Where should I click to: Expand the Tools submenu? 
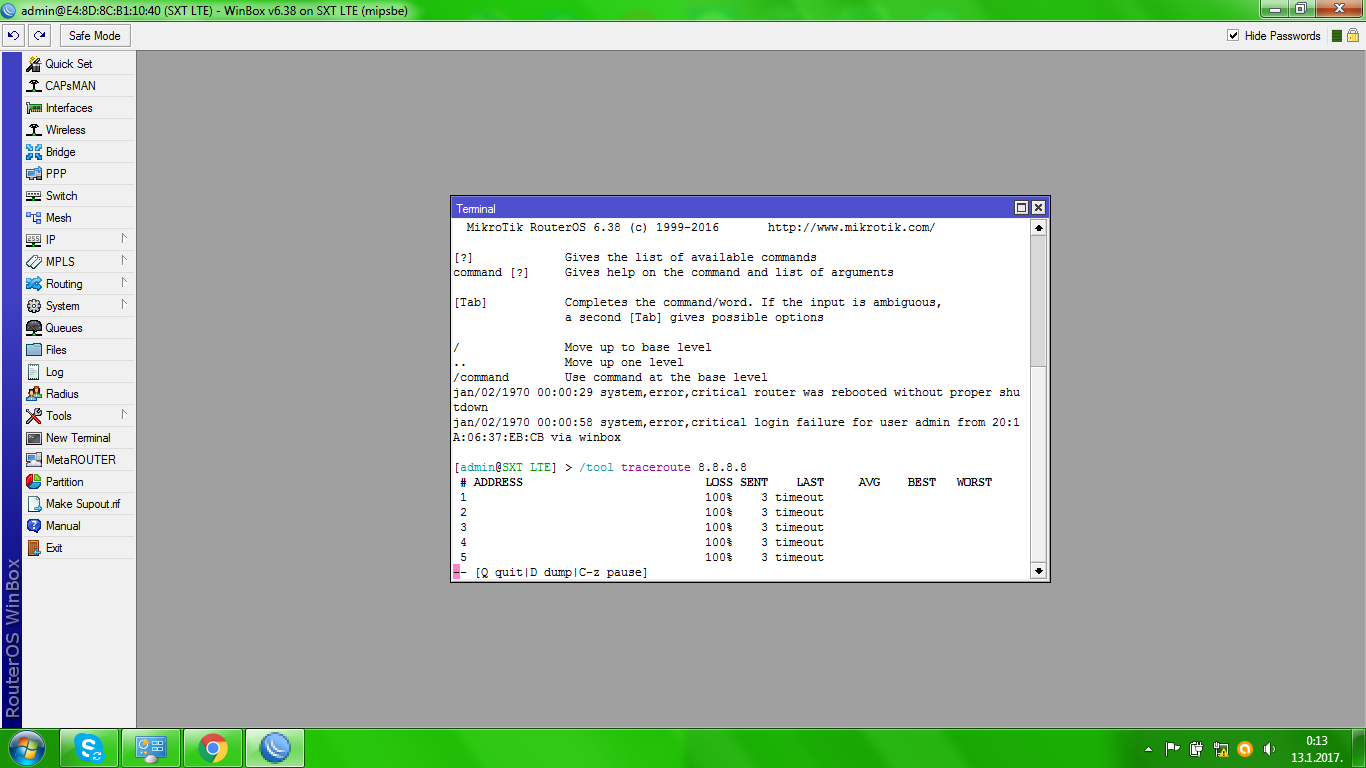[78, 416]
